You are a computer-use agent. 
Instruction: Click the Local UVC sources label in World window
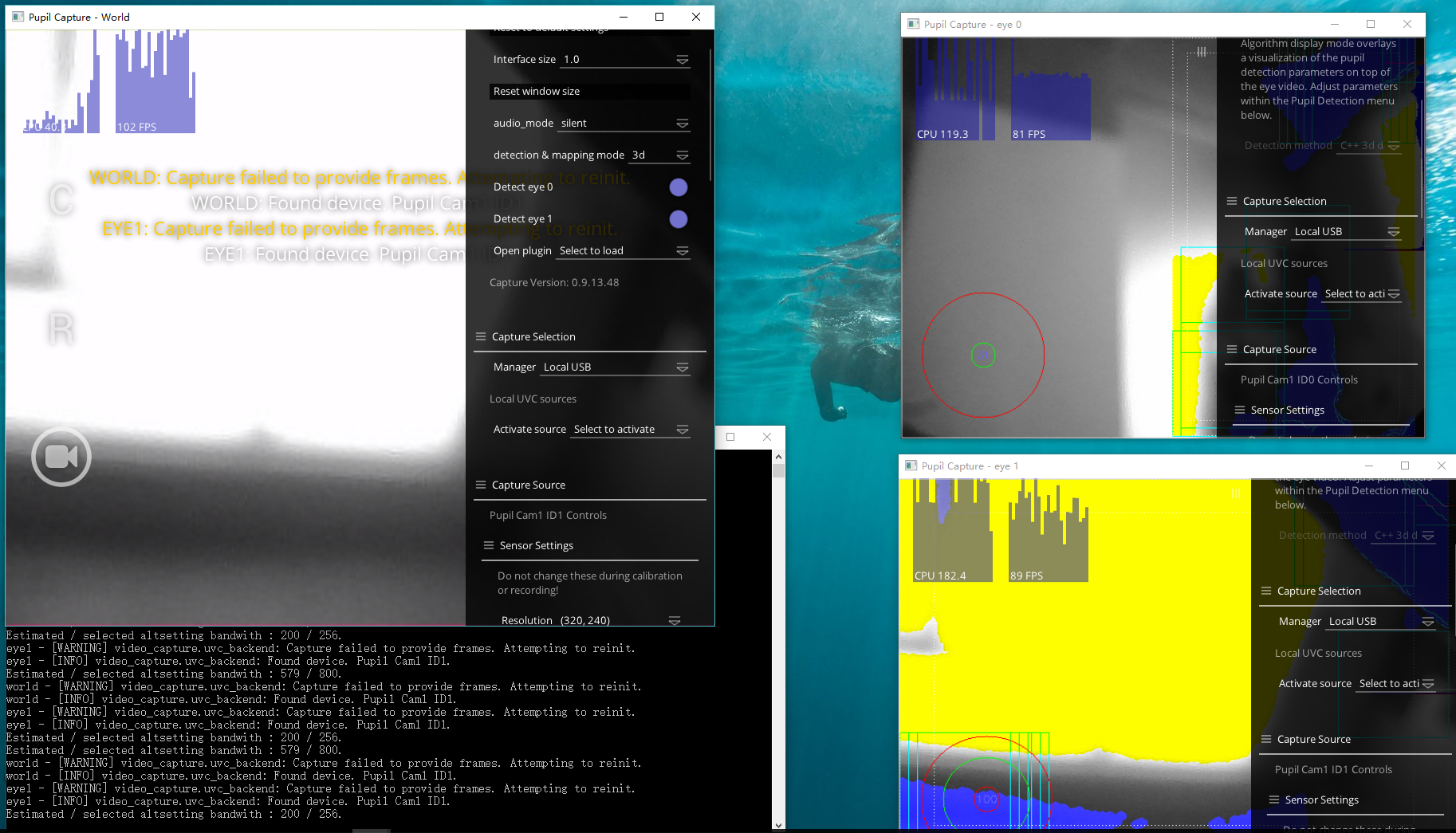533,399
